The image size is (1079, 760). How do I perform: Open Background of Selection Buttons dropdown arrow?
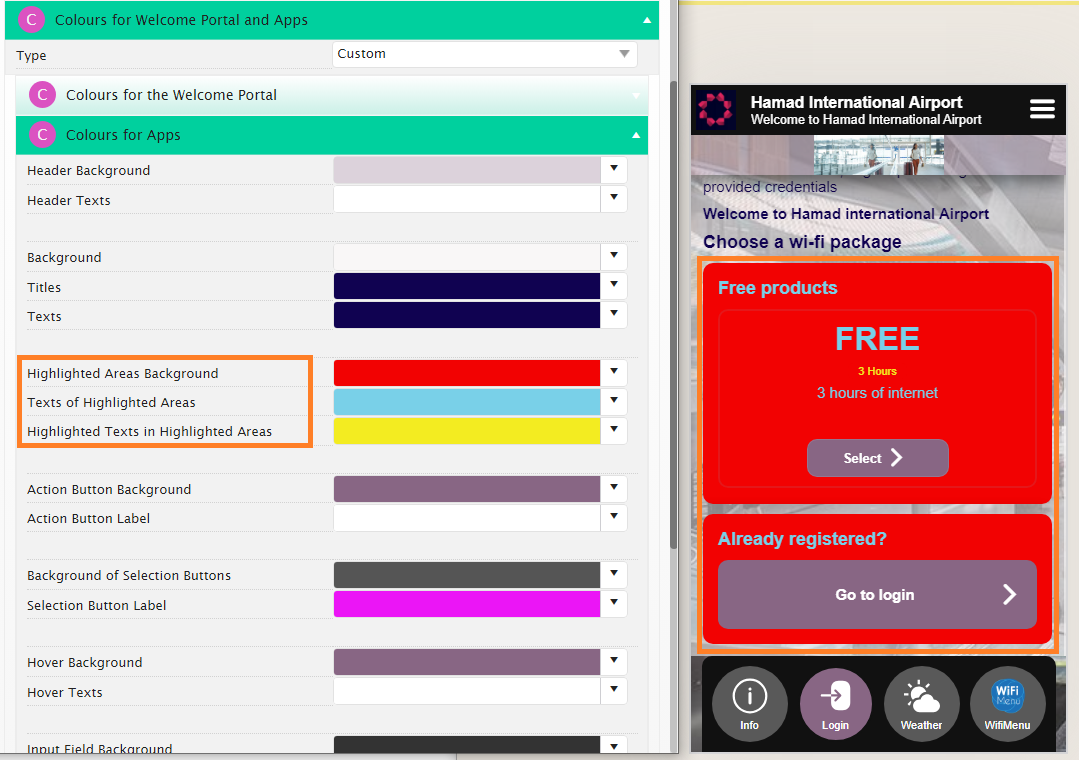point(614,575)
